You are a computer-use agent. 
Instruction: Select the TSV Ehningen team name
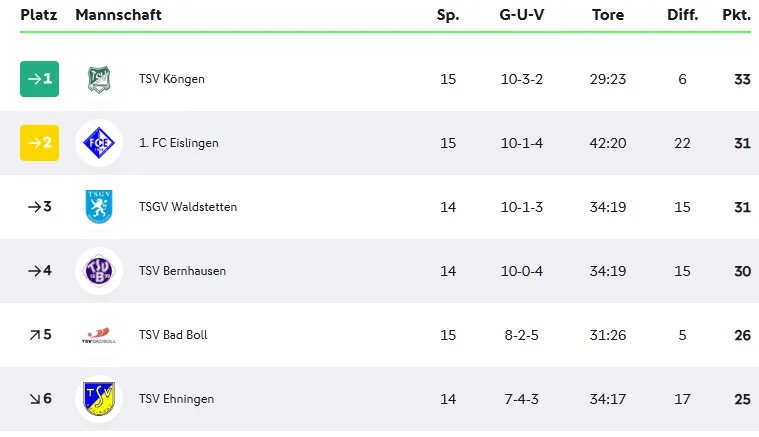pos(176,399)
